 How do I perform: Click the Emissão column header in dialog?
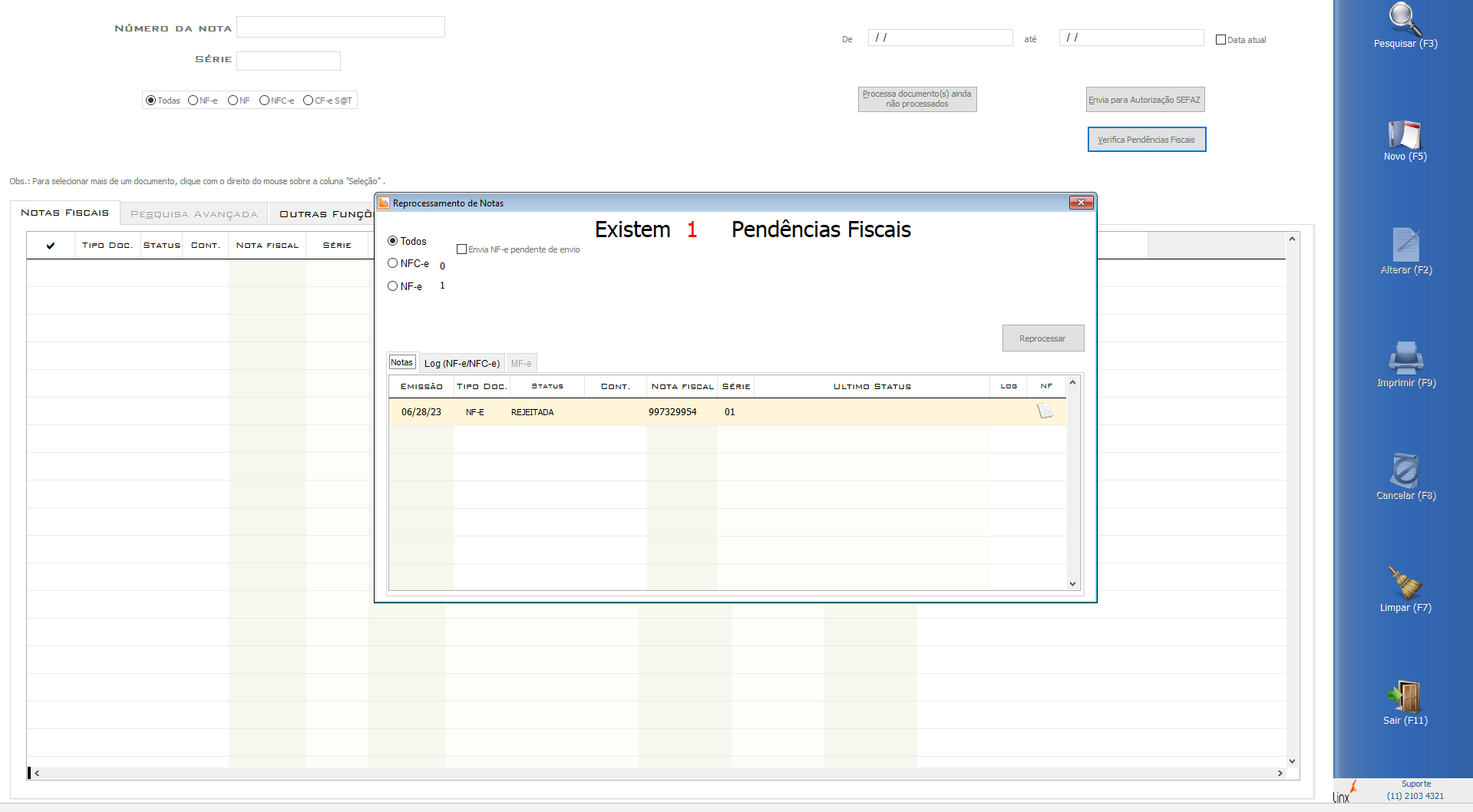[421, 387]
